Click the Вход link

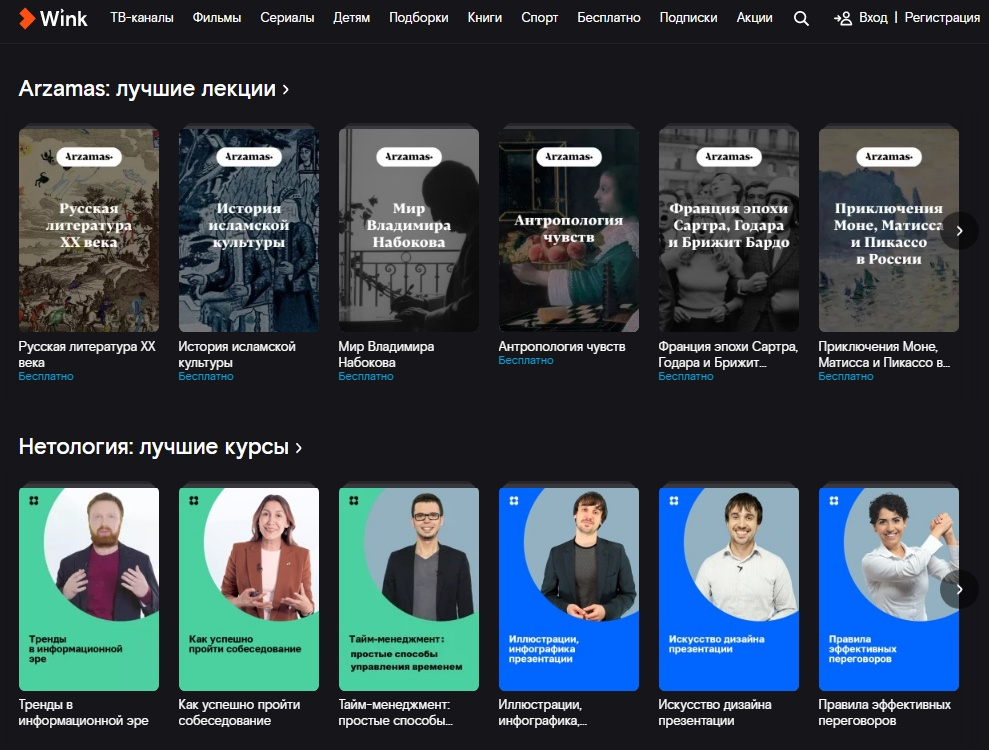tap(873, 18)
